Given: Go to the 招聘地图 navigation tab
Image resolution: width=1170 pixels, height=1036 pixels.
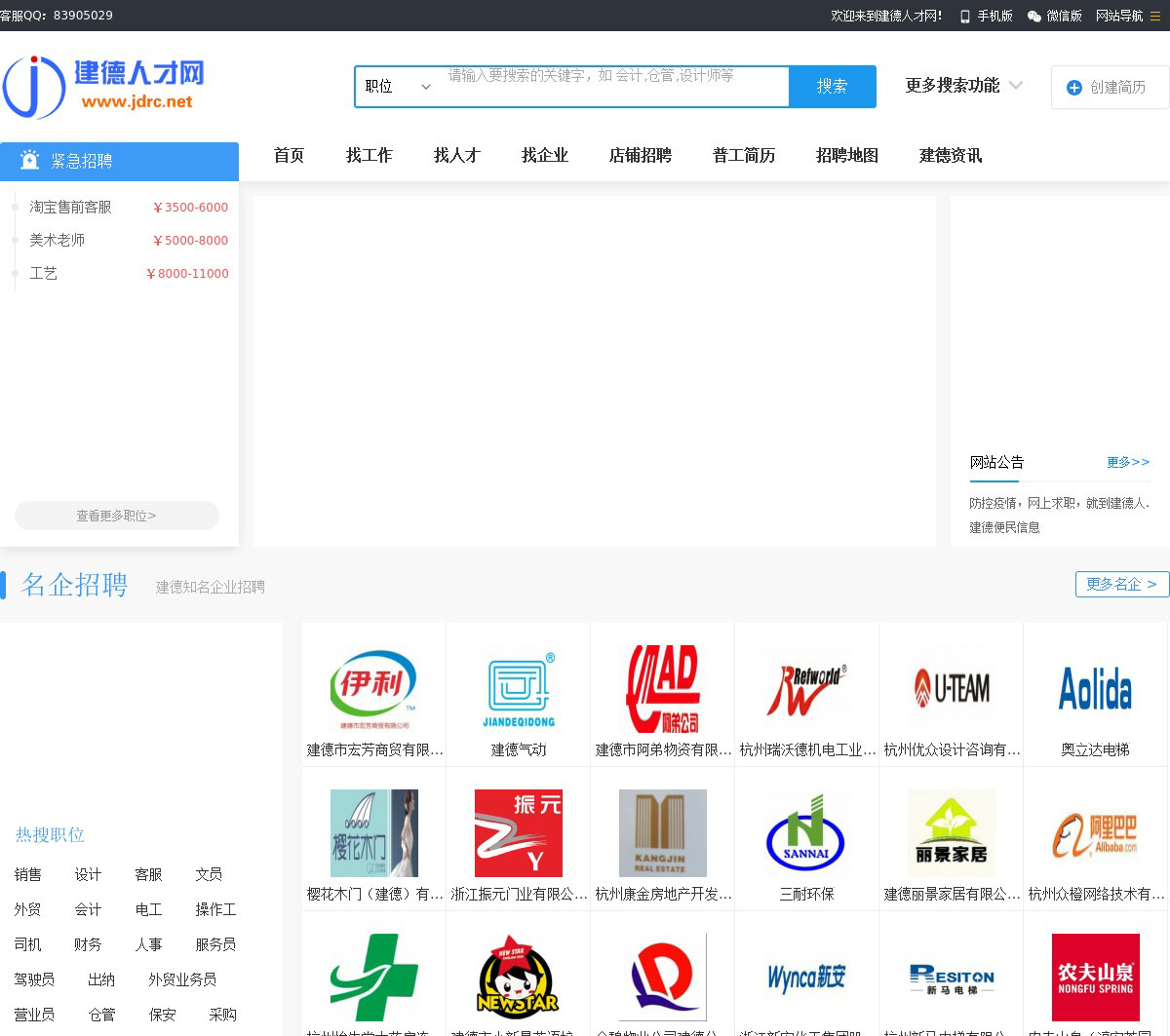Looking at the screenshot, I should [x=846, y=156].
